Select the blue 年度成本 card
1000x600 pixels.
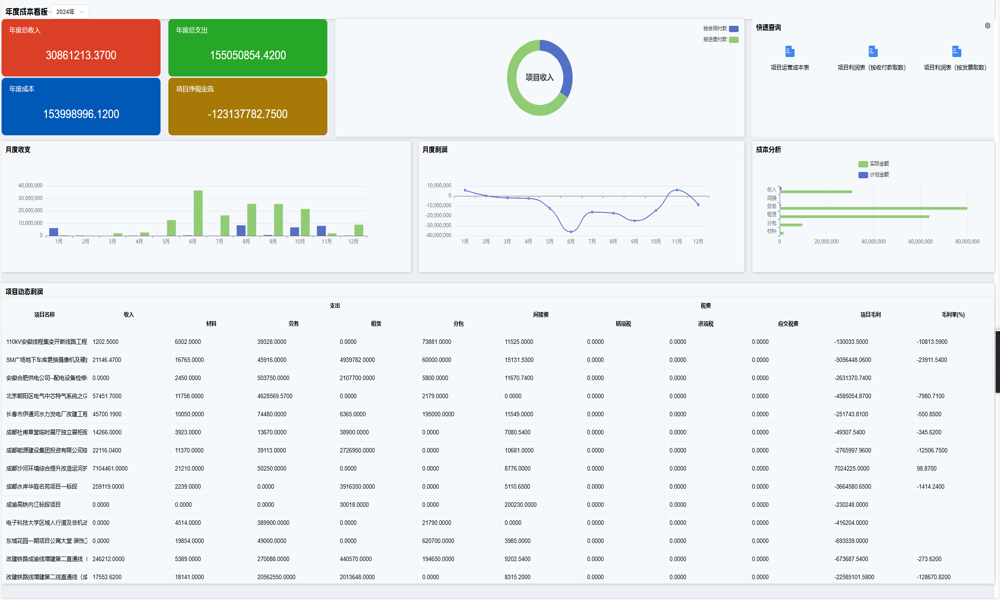[81, 107]
